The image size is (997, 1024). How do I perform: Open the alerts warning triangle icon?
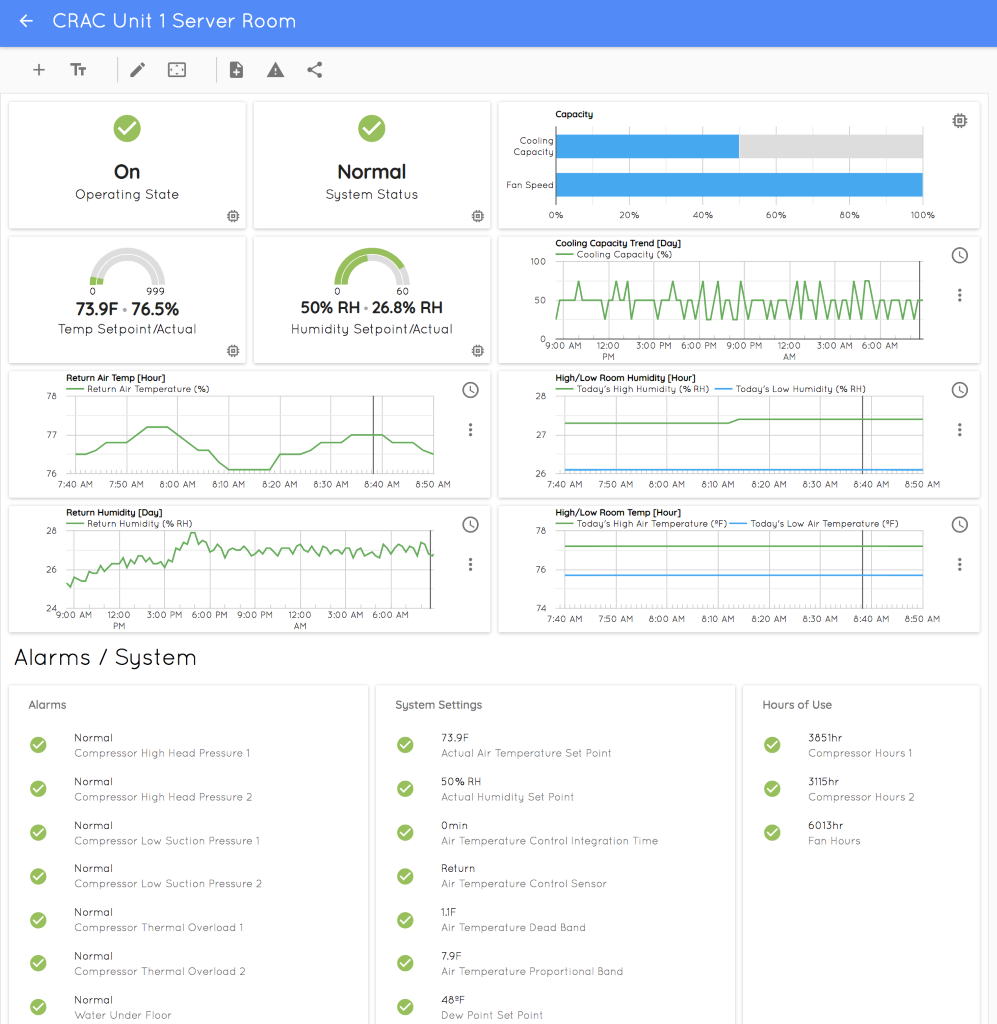[275, 70]
